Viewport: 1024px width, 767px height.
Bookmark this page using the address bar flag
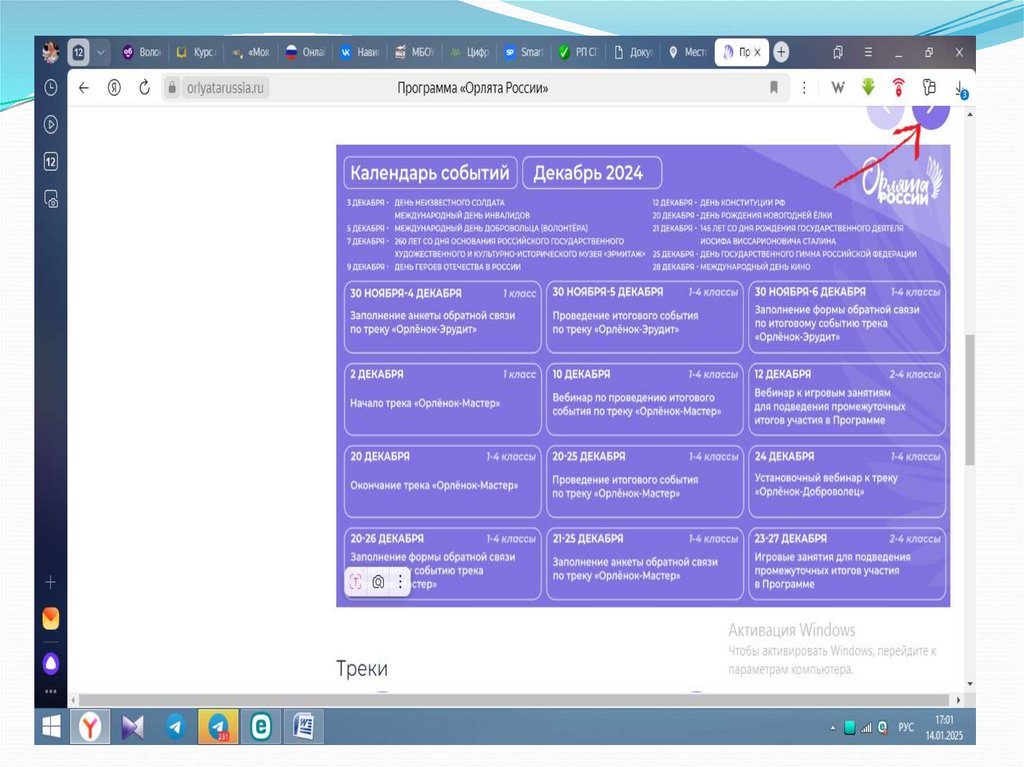coord(774,88)
